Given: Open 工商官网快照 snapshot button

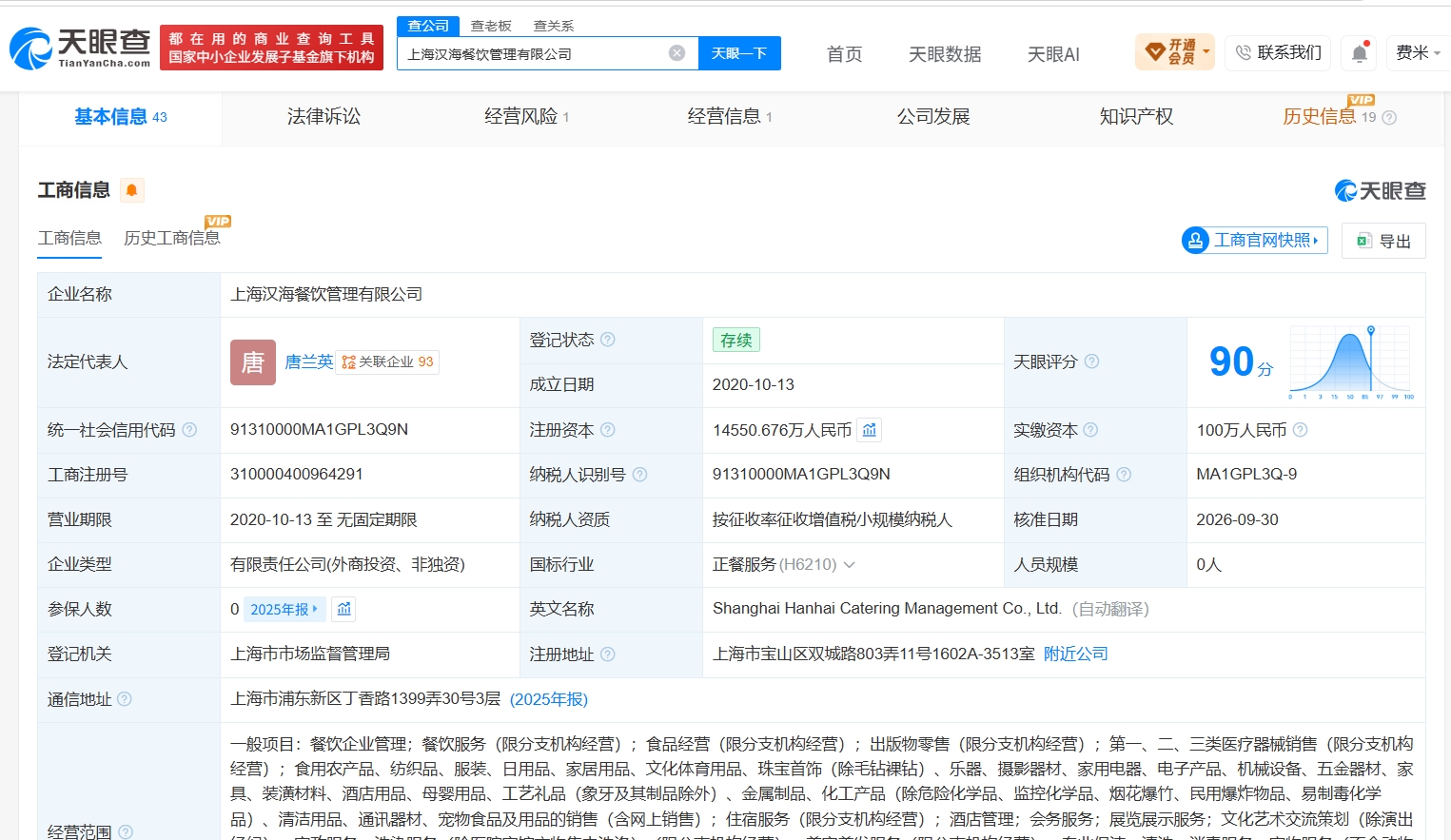Looking at the screenshot, I should 1255,241.
